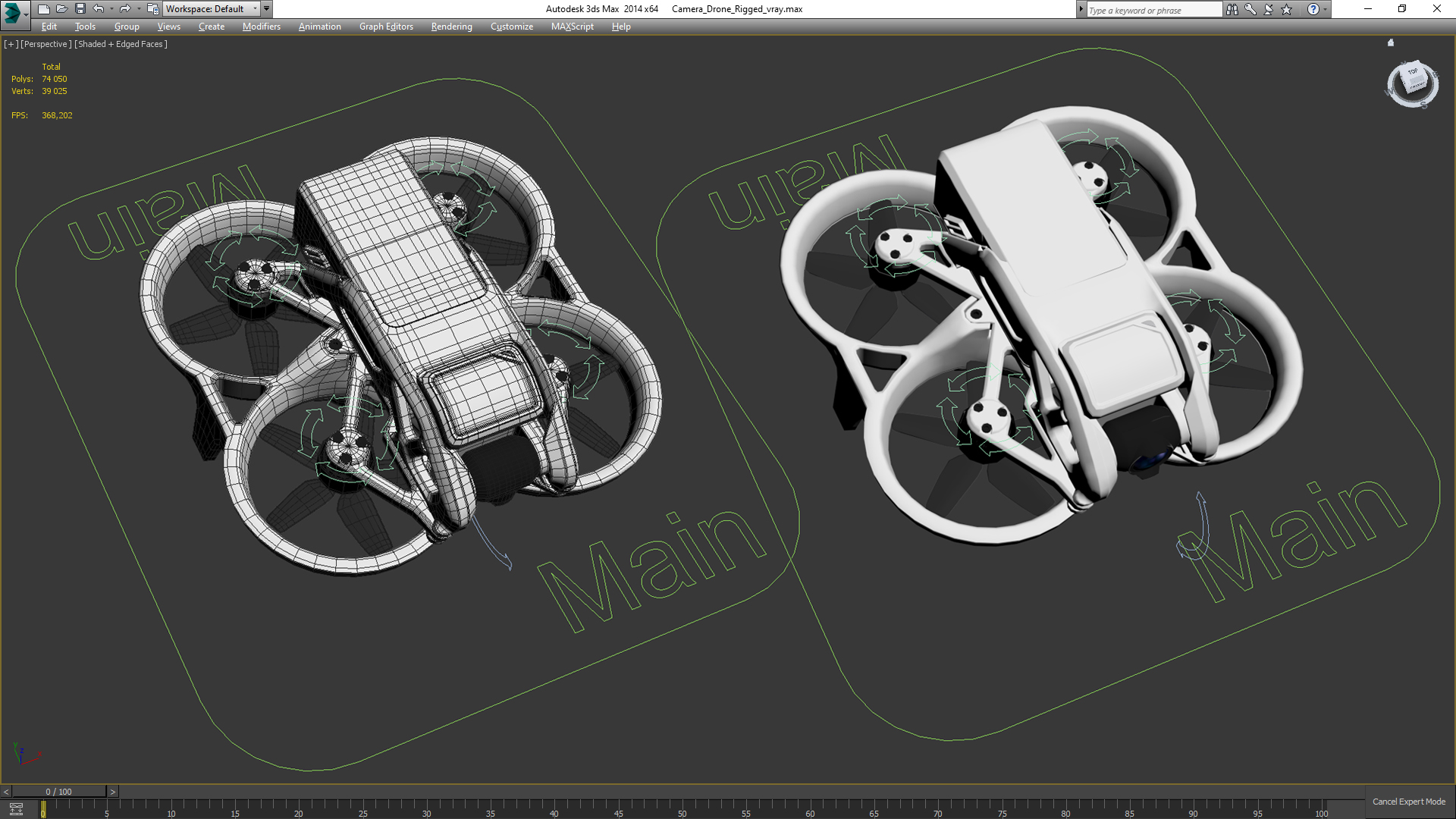This screenshot has width=1456, height=819.
Task: Open the Graph Editors menu
Action: [x=386, y=27]
